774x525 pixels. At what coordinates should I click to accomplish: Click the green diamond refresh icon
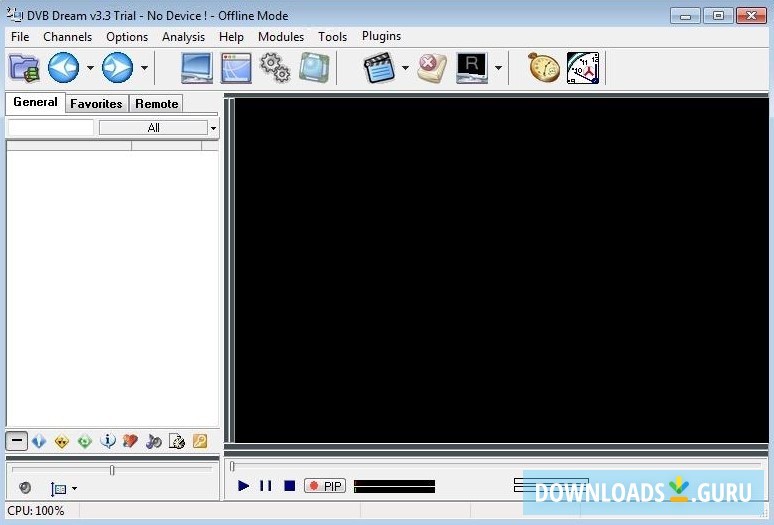coord(84,441)
